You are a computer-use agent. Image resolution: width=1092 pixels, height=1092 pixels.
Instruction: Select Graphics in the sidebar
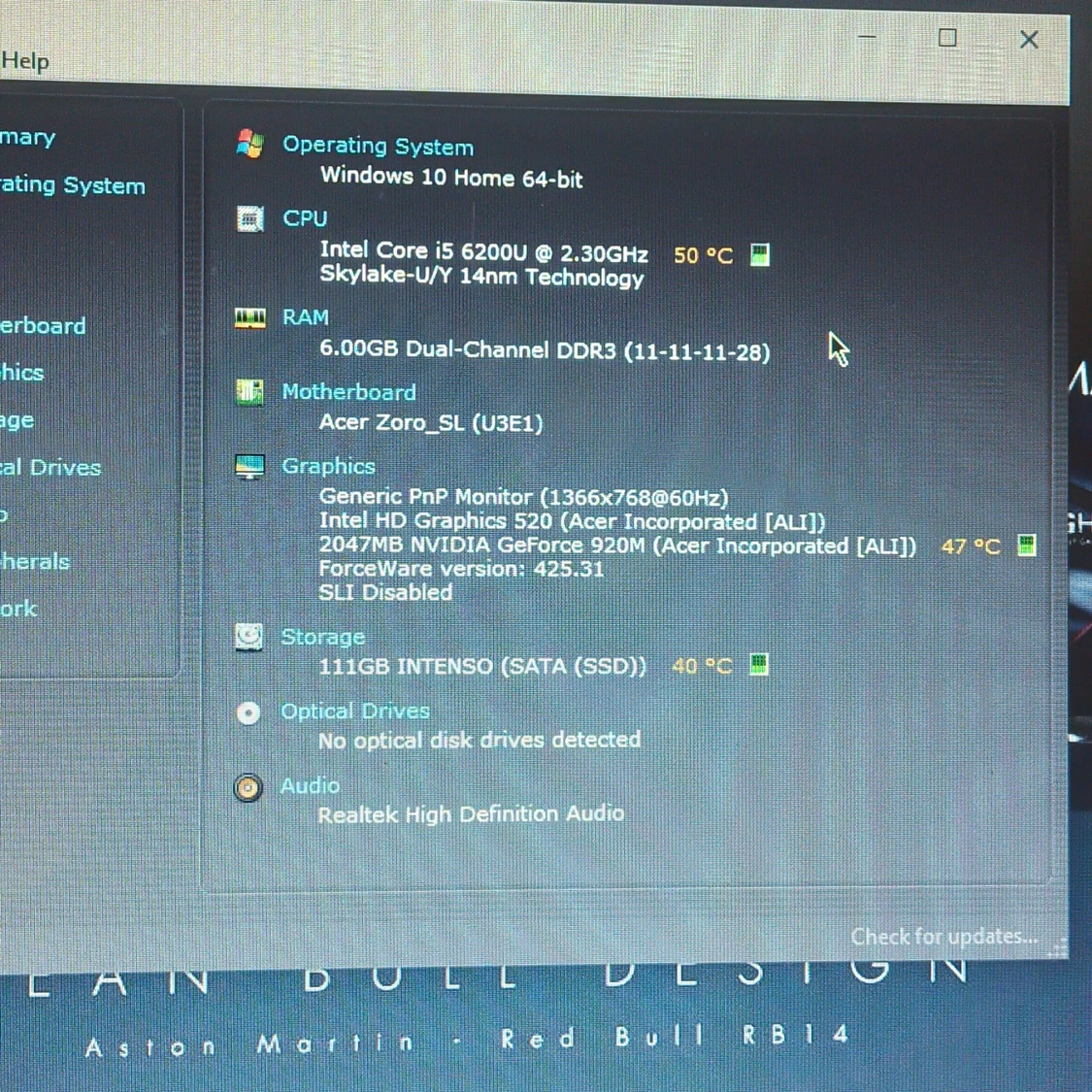pos(19,372)
